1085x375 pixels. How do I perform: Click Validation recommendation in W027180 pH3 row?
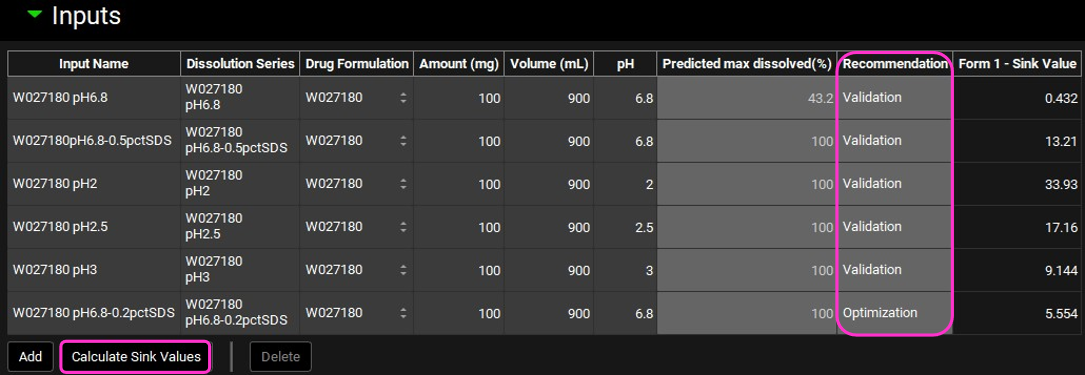[x=895, y=270]
